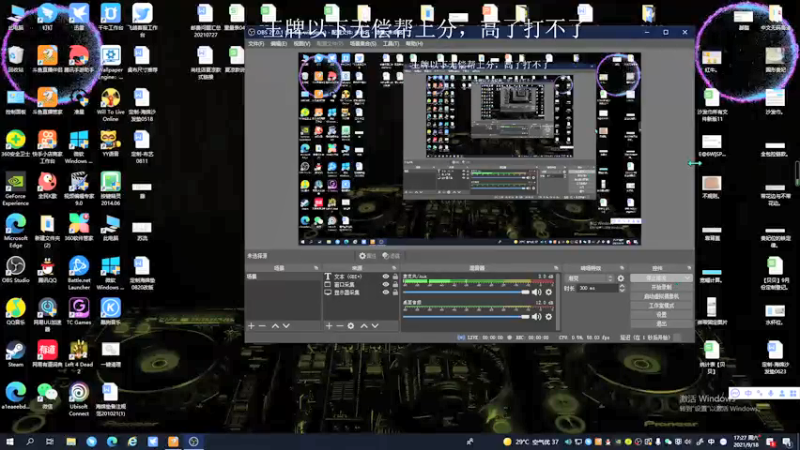This screenshot has width=800, height=450.
Task: Toggle visibility eye of the Text (GDI+) source
Action: (x=386, y=277)
